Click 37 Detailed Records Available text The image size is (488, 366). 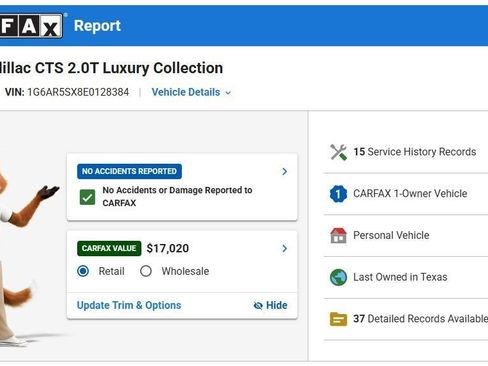tap(421, 319)
